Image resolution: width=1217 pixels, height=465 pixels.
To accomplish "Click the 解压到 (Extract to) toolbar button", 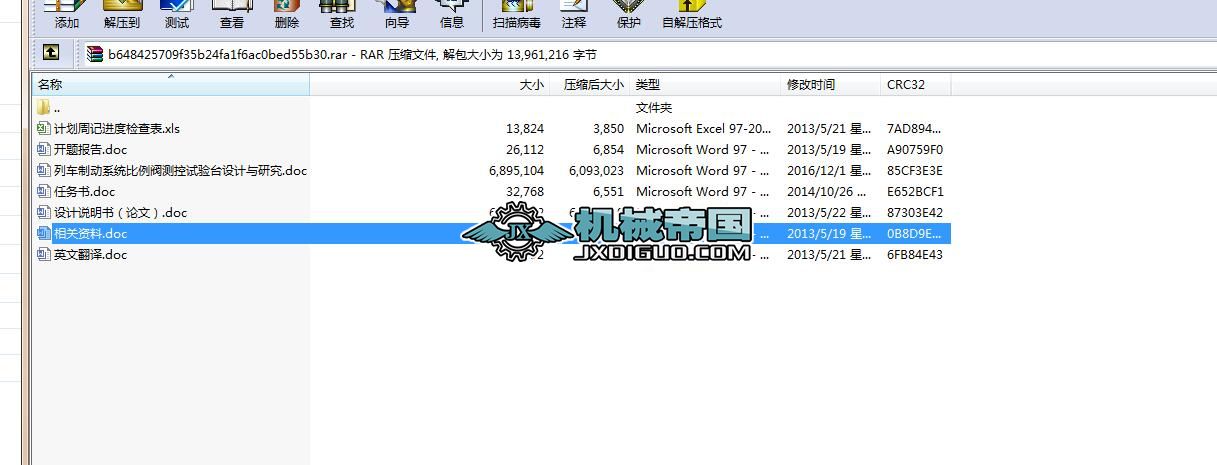I will click(x=122, y=14).
